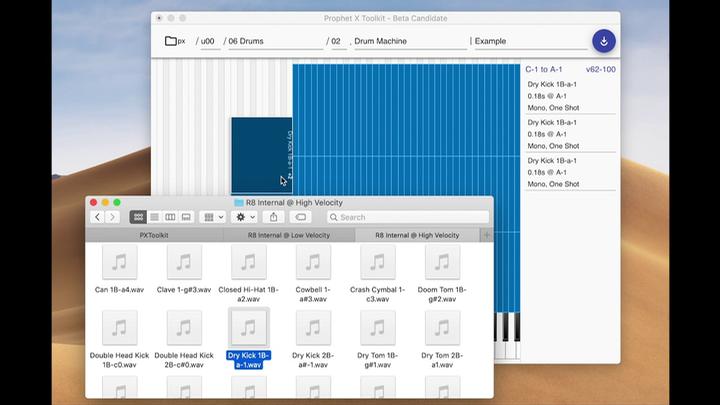Go back in the Finder window
Screen dimensions: 720x405
pyautogui.click(x=97, y=217)
